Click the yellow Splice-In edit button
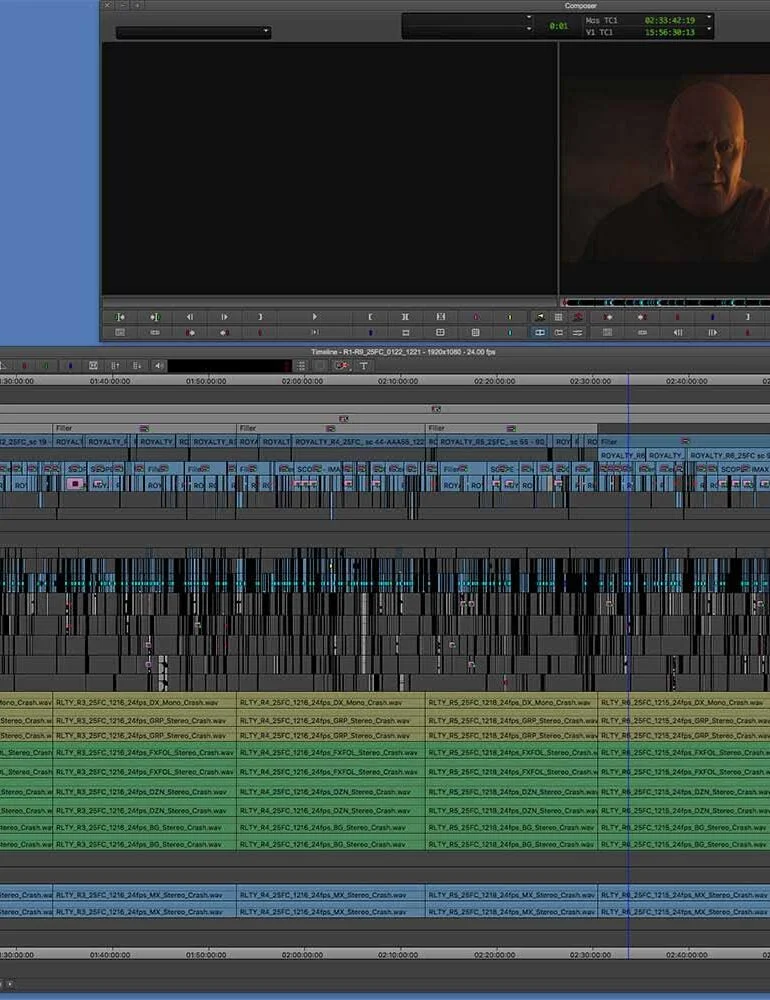The image size is (770, 1000). click(509, 317)
